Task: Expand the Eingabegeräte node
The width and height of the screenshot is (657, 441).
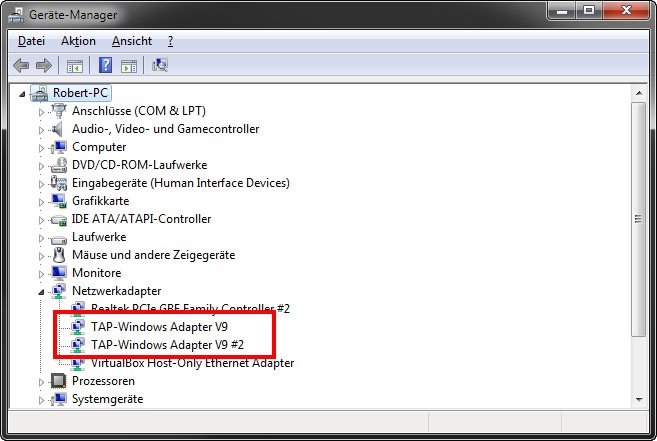Action: point(41,184)
